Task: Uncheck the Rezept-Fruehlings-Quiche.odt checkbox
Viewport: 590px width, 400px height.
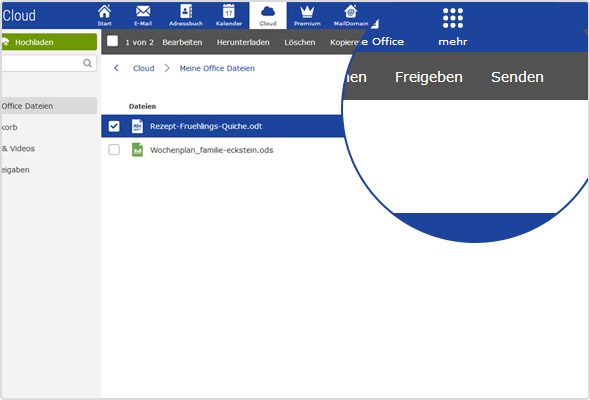Action: pos(114,126)
